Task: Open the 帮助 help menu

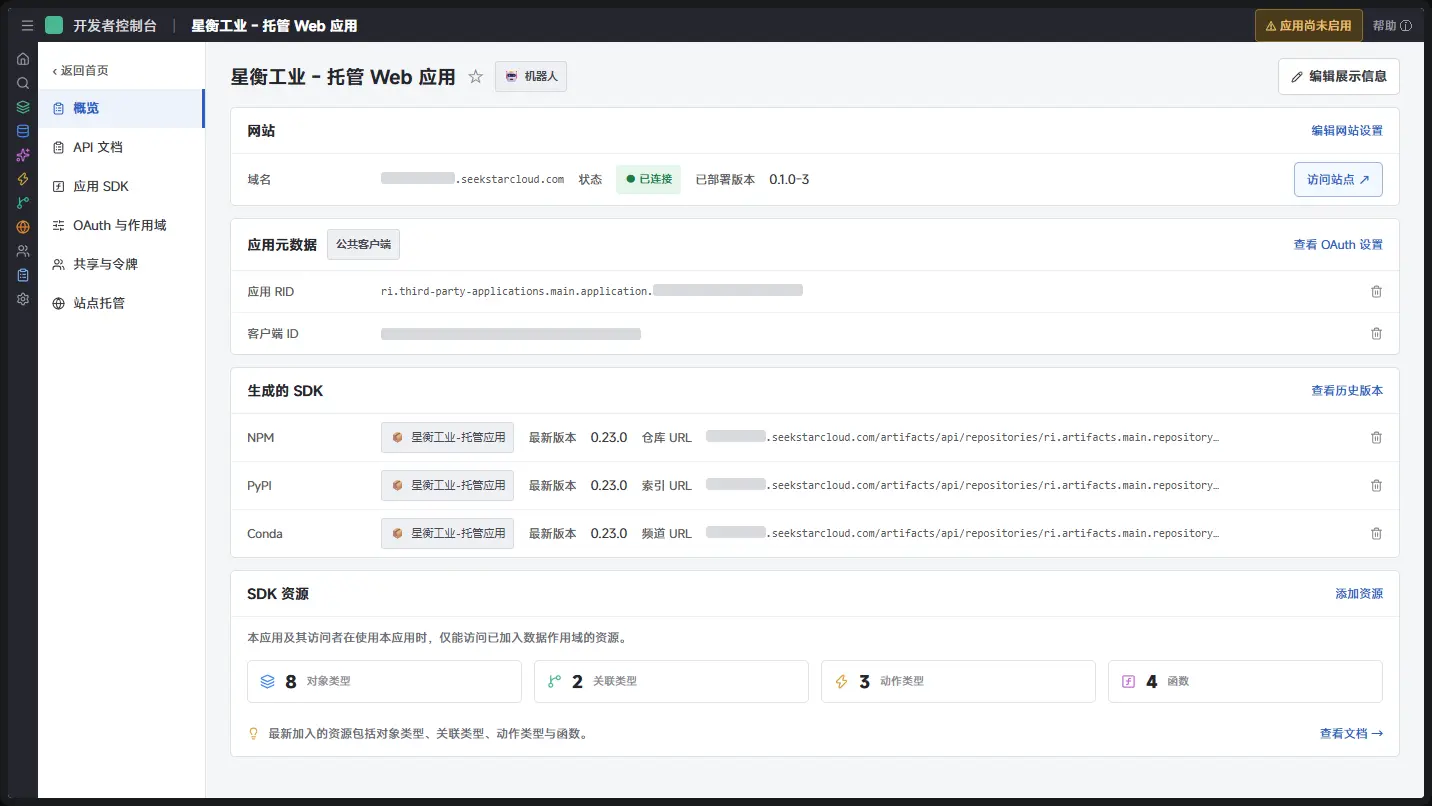Action: pyautogui.click(x=1392, y=26)
